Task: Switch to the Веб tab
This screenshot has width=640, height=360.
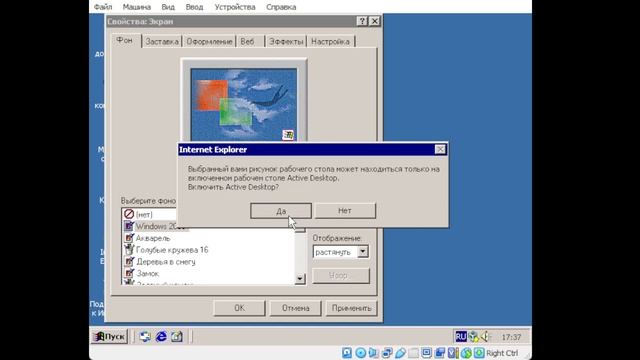Action: (x=250, y=42)
